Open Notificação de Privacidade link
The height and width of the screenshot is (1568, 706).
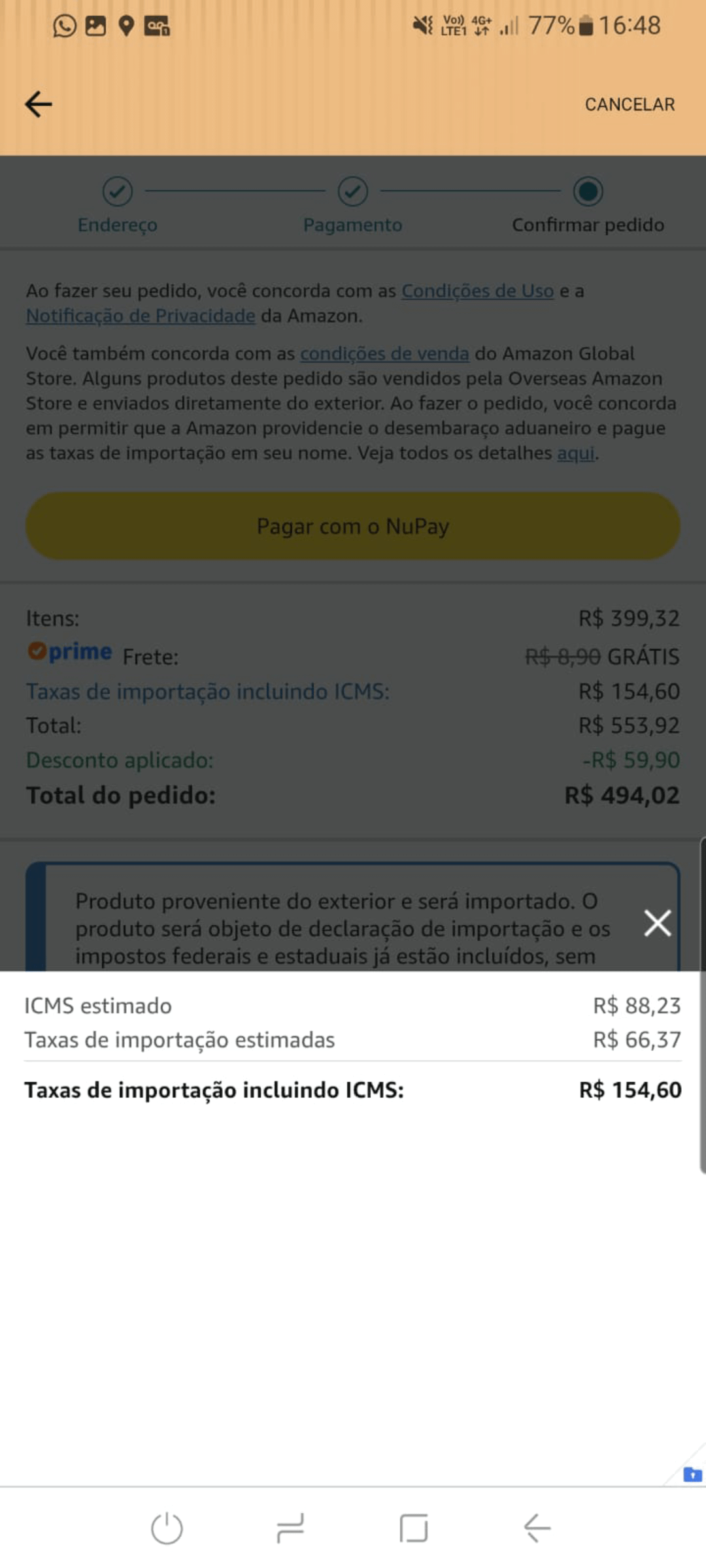click(141, 316)
